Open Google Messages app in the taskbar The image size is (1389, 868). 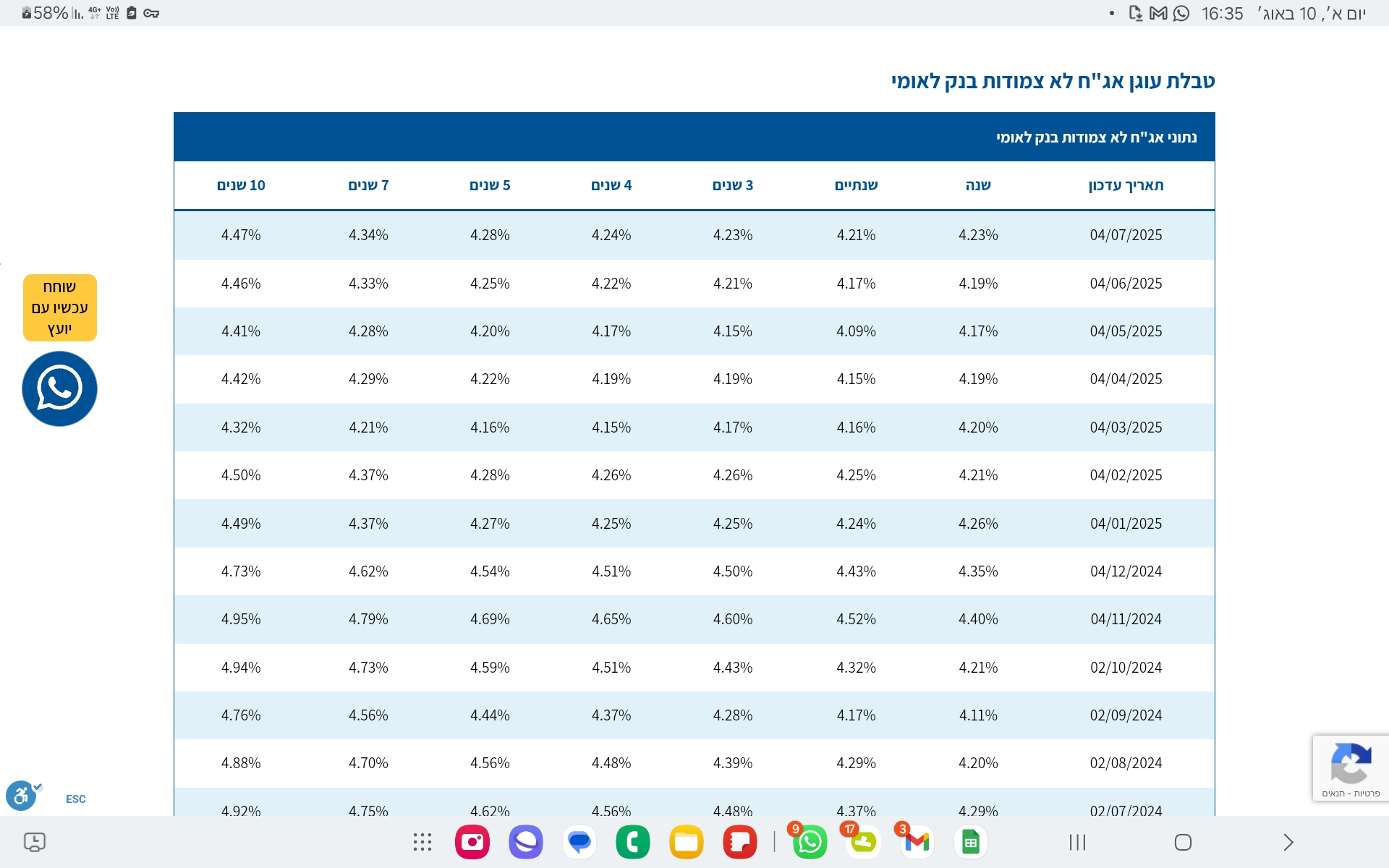579,842
